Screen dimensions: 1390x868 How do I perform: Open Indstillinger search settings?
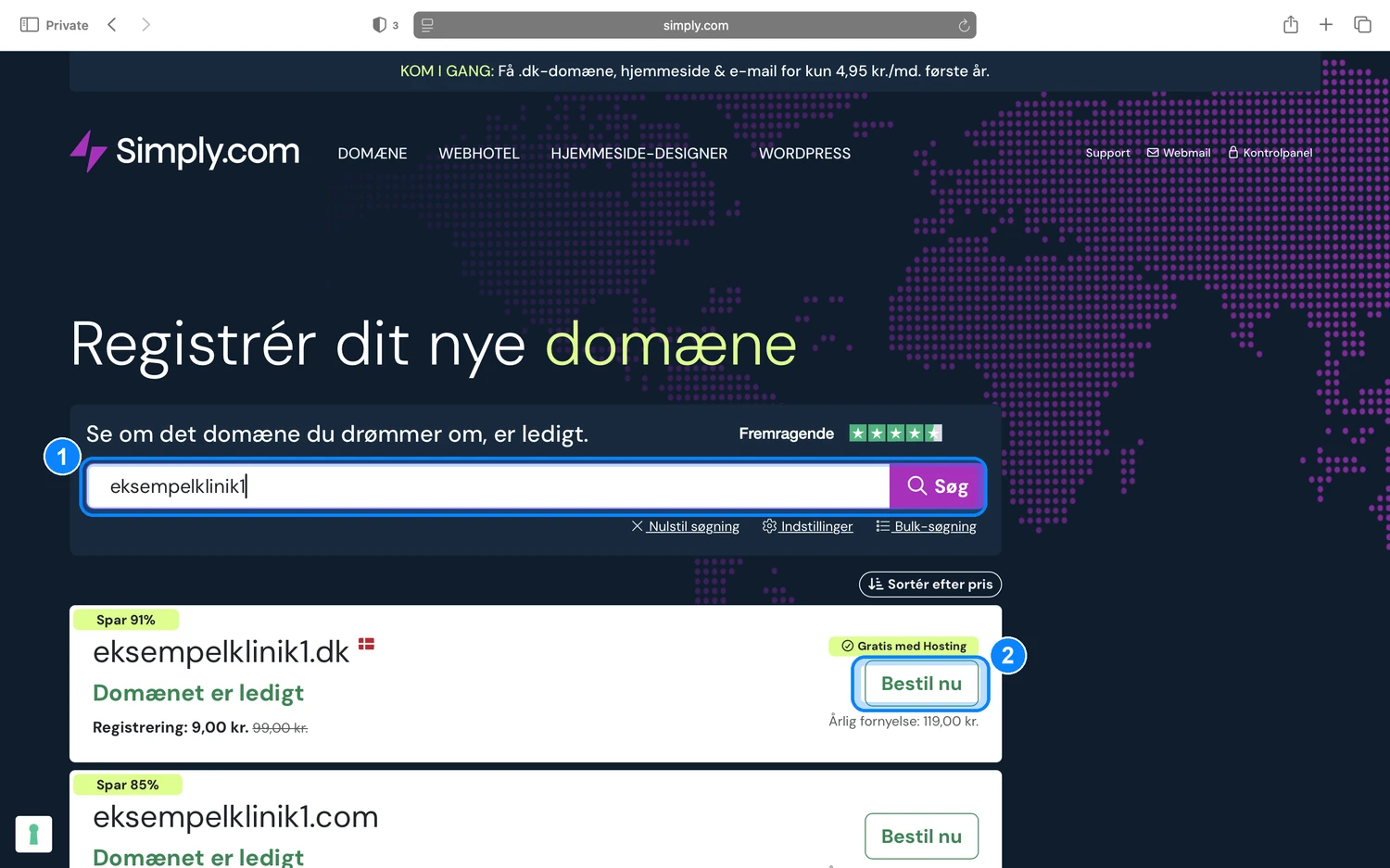coord(807,526)
